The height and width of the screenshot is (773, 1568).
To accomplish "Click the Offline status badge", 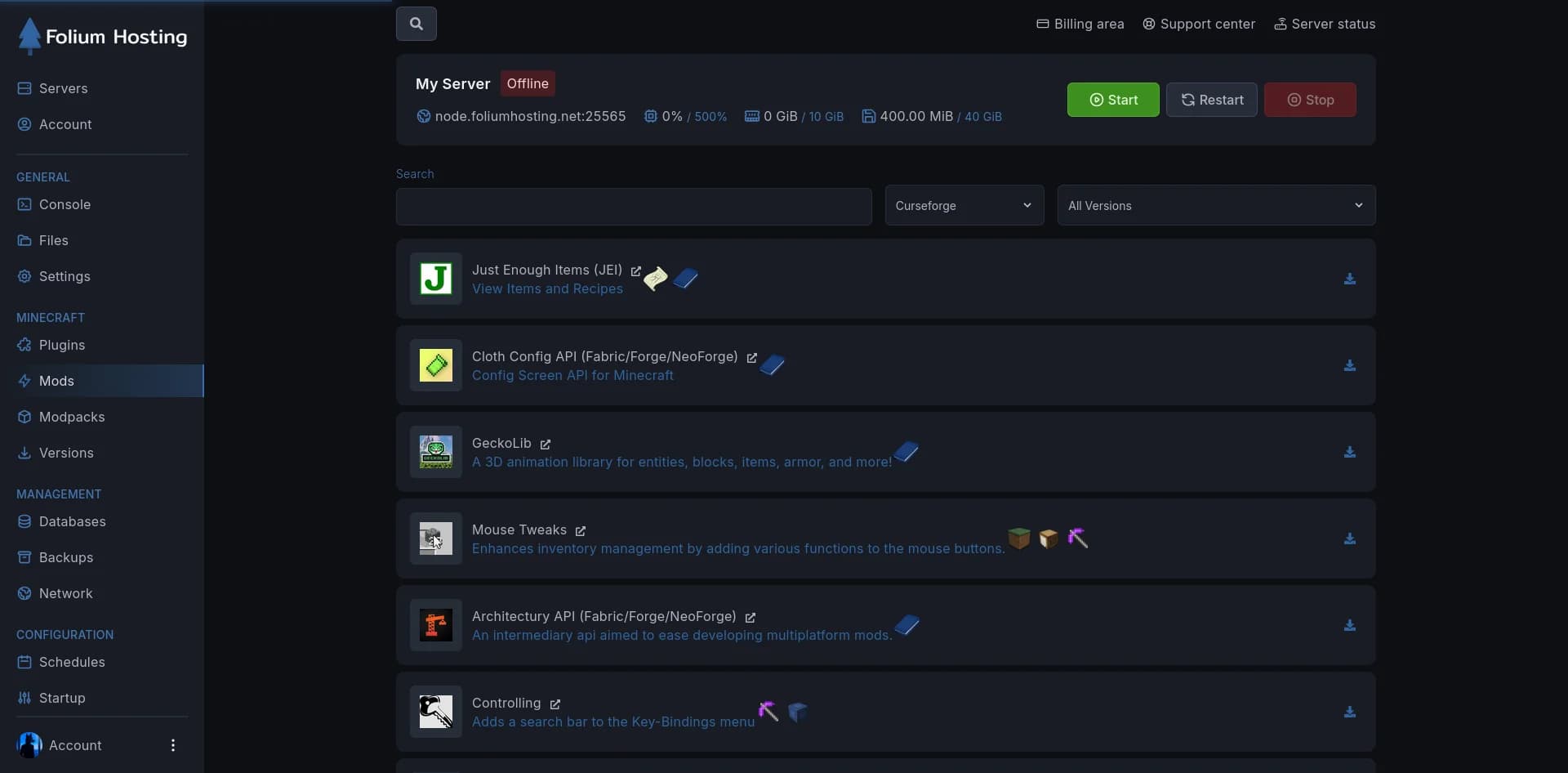I will 528,83.
